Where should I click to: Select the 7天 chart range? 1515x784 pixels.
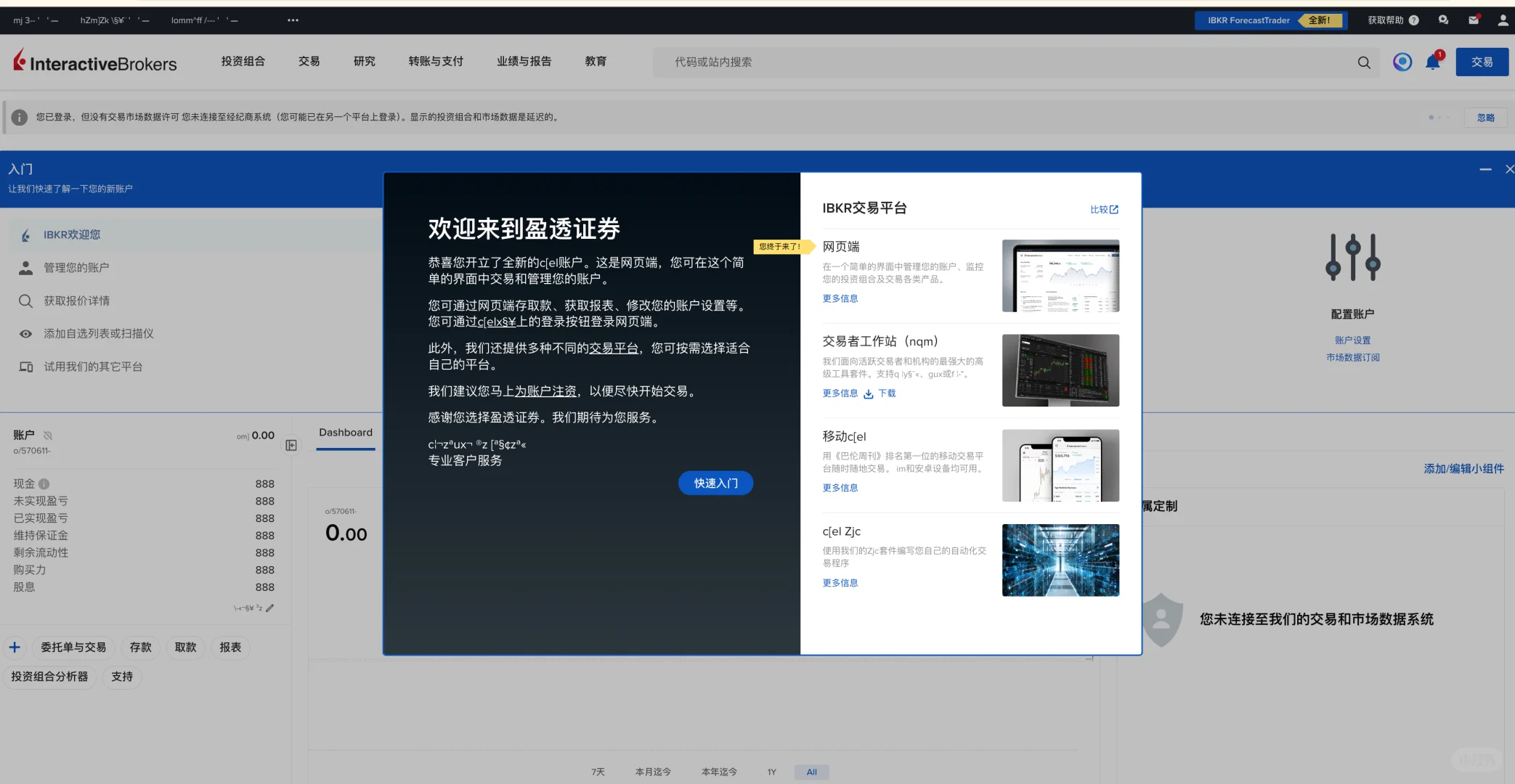pyautogui.click(x=598, y=772)
